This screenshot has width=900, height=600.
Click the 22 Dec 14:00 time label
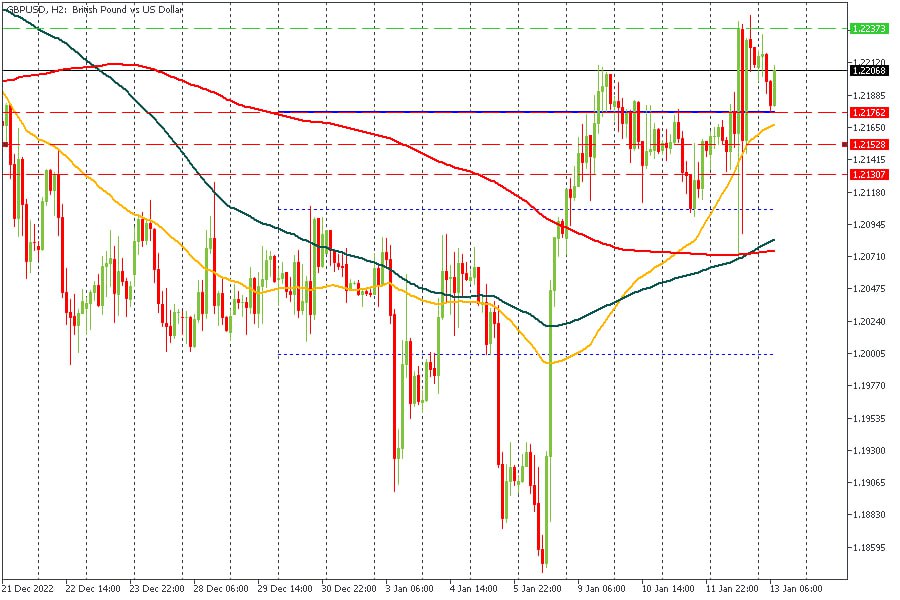click(92, 589)
